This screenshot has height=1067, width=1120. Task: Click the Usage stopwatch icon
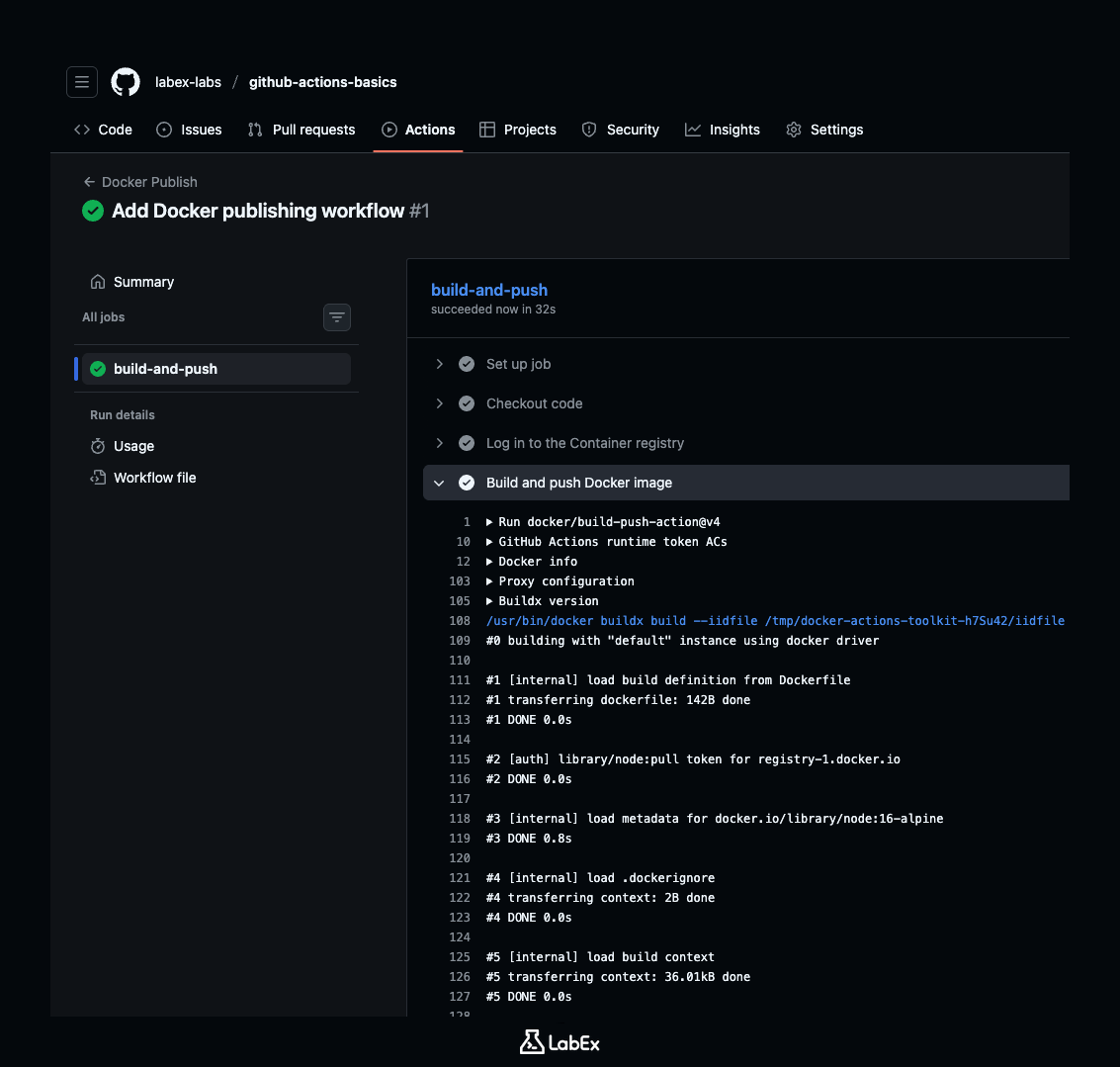point(98,446)
